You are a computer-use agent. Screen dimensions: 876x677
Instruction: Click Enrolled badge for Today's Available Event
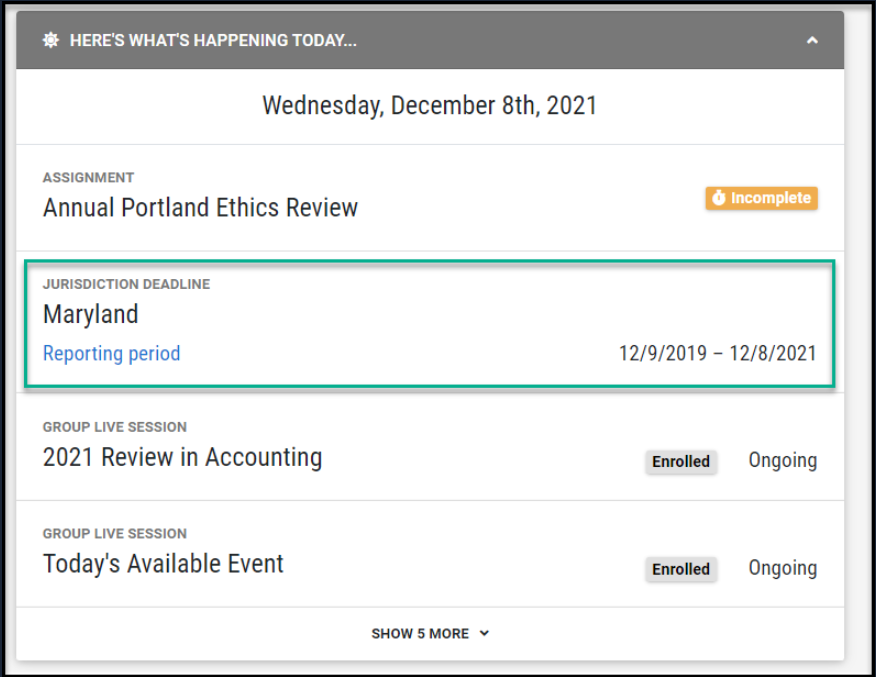(x=681, y=569)
